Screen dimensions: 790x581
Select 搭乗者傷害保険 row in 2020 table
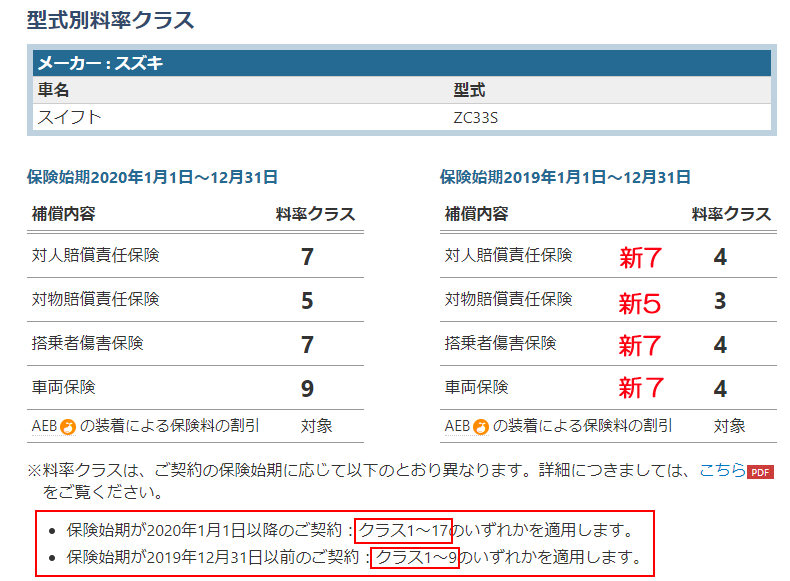click(x=195, y=344)
